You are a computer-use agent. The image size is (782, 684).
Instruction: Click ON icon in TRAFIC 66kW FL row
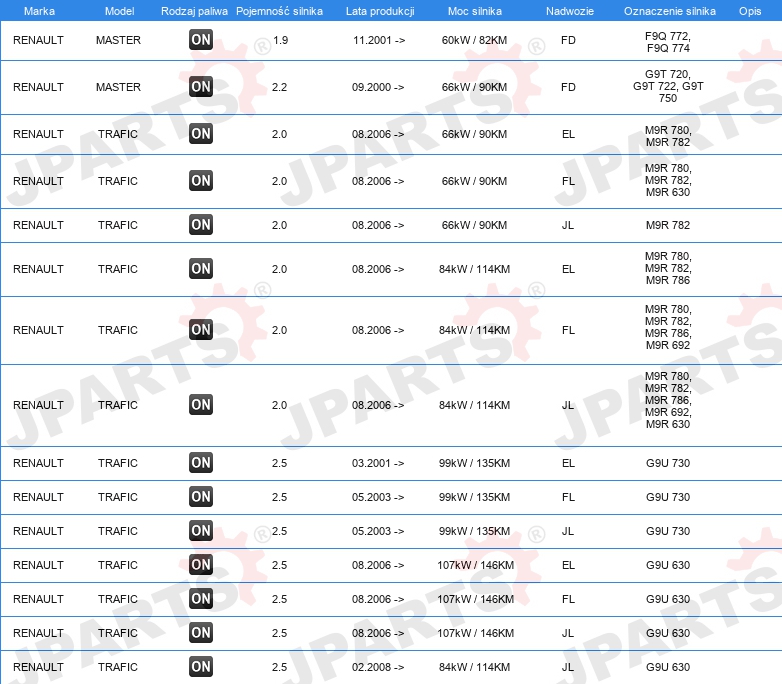[x=201, y=181]
